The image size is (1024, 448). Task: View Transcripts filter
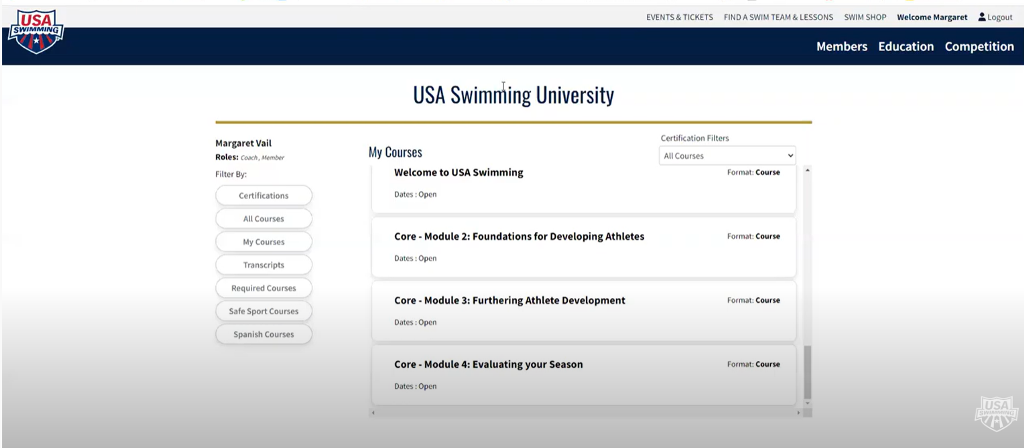pyautogui.click(x=264, y=265)
